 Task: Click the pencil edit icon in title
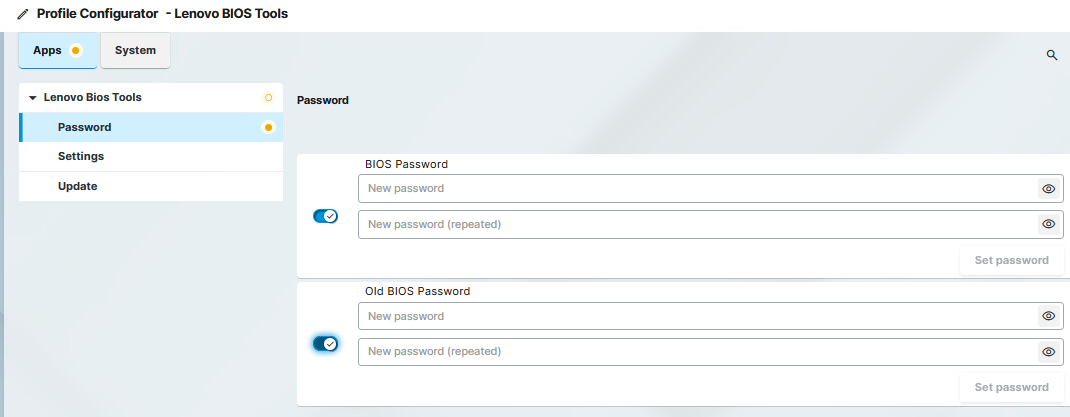(x=23, y=15)
